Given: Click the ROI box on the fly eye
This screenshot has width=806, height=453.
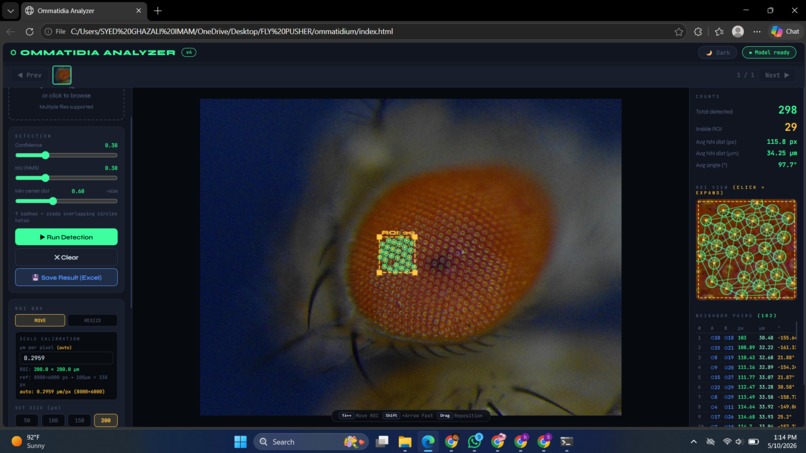Looking at the screenshot, I should (397, 255).
